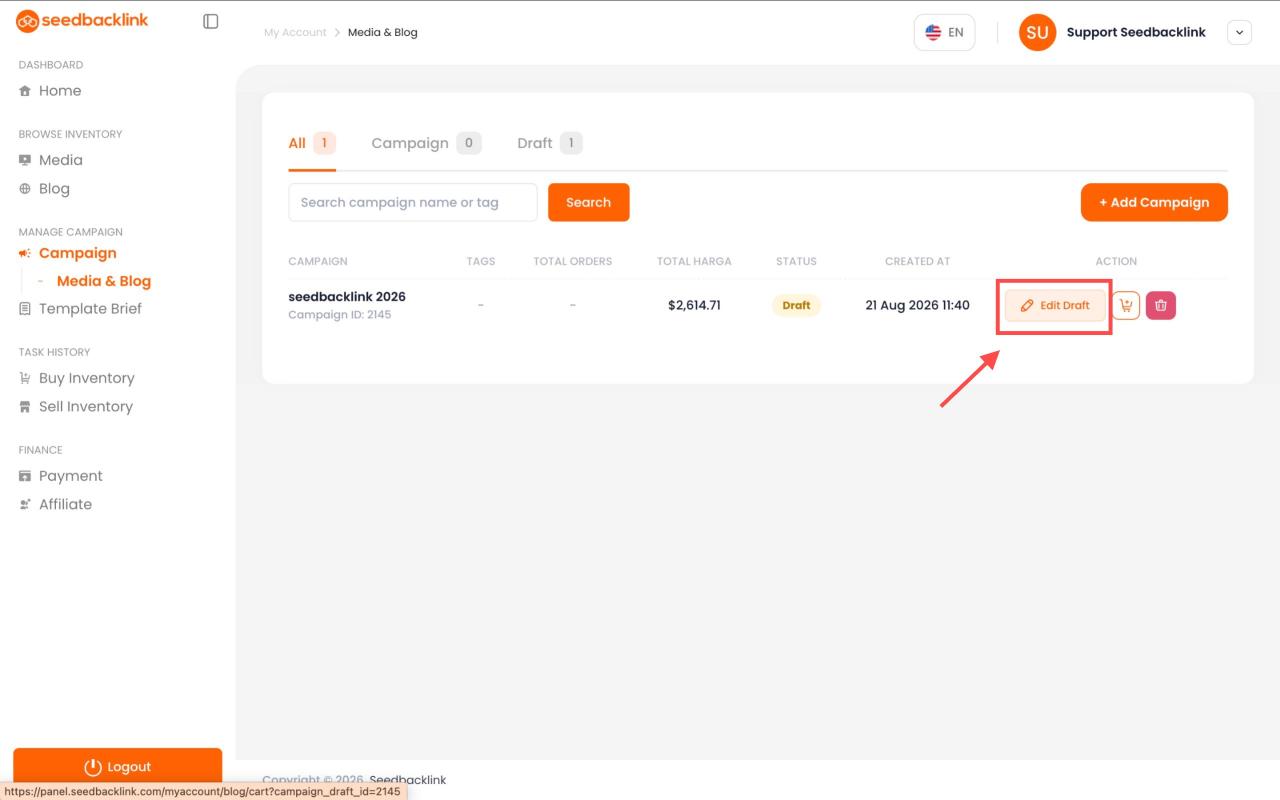Click the Sell Inventory store icon
Viewport: 1280px width, 800px height.
pos(25,407)
